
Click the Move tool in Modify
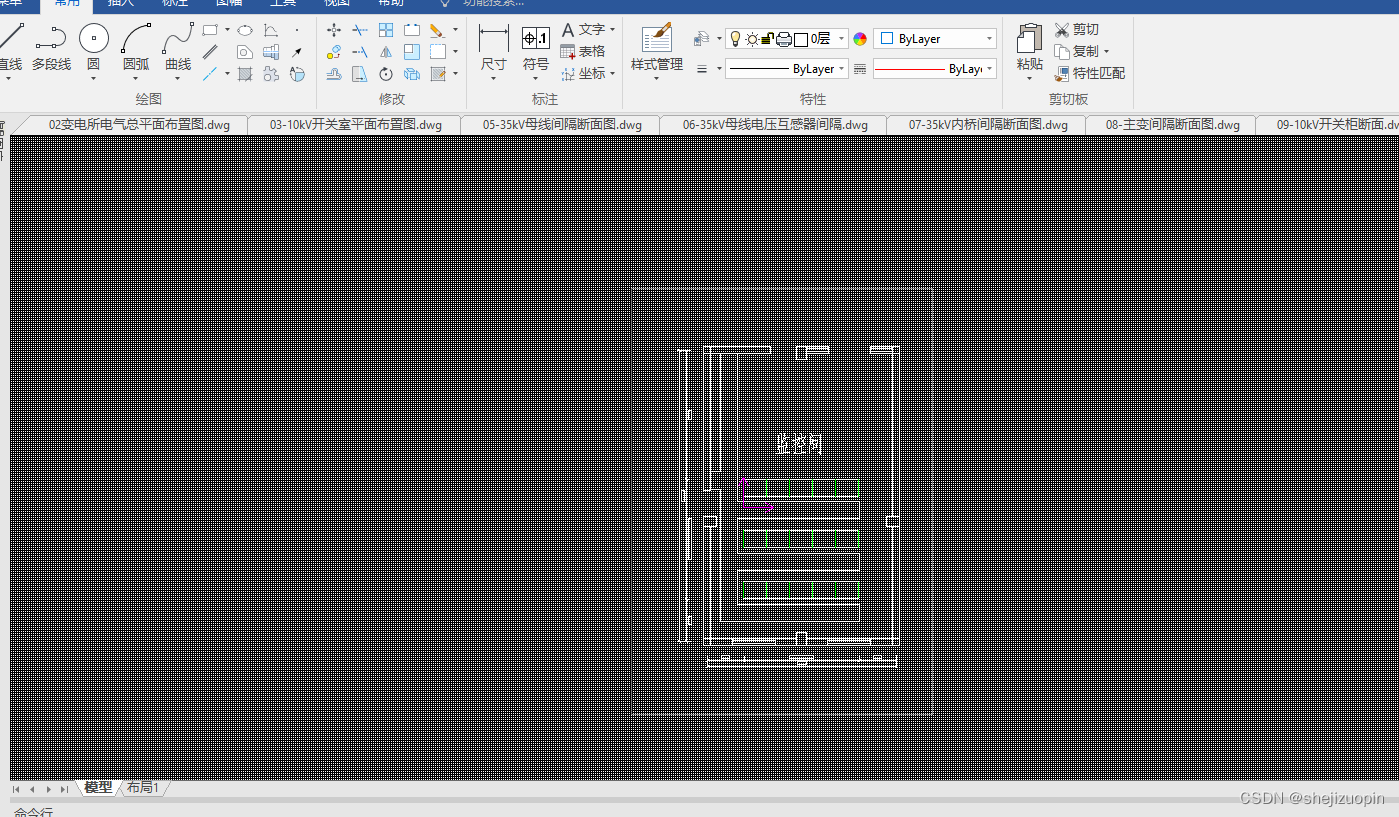point(334,30)
